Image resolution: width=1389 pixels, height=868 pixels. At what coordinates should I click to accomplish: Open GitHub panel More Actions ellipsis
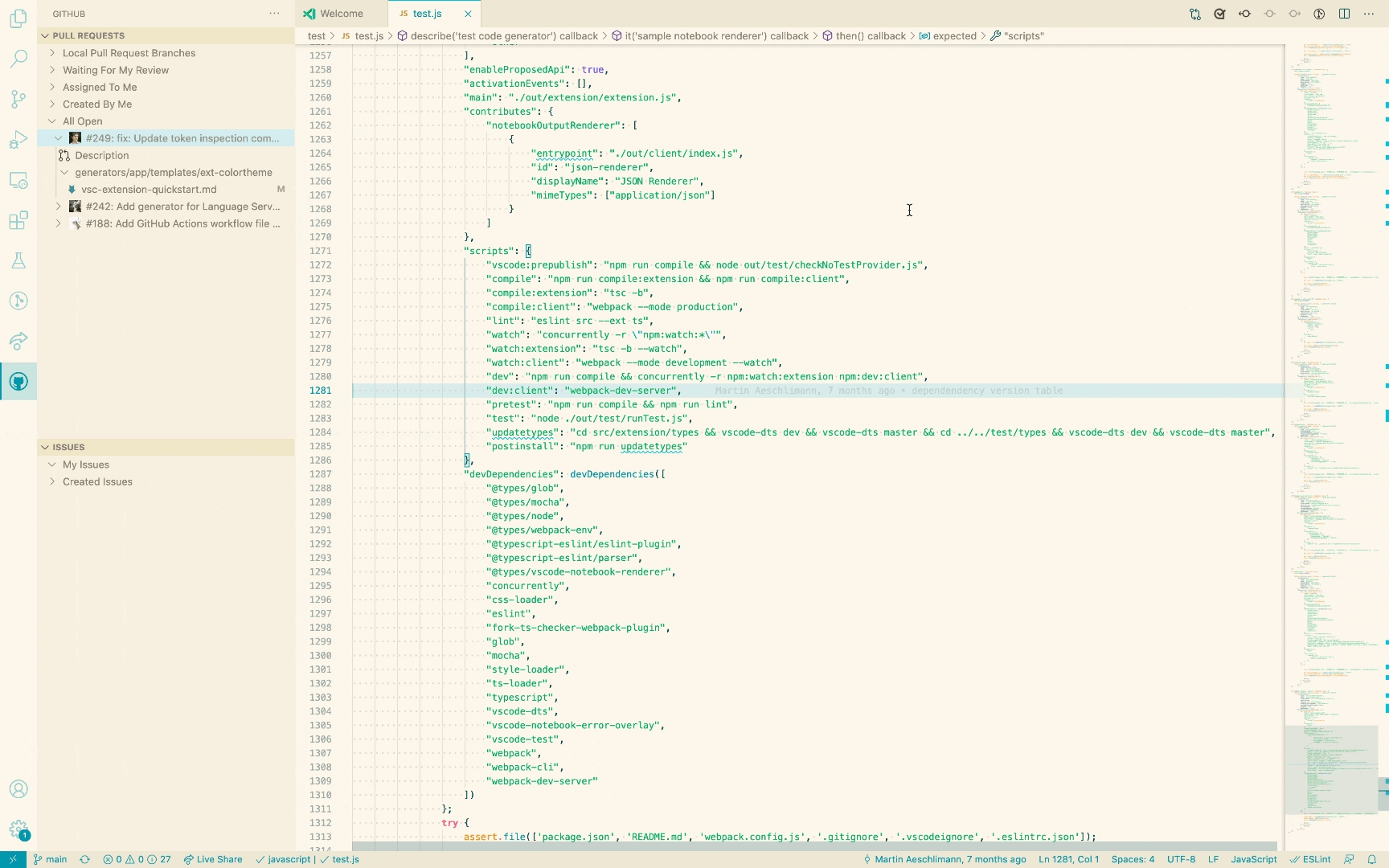point(275,14)
